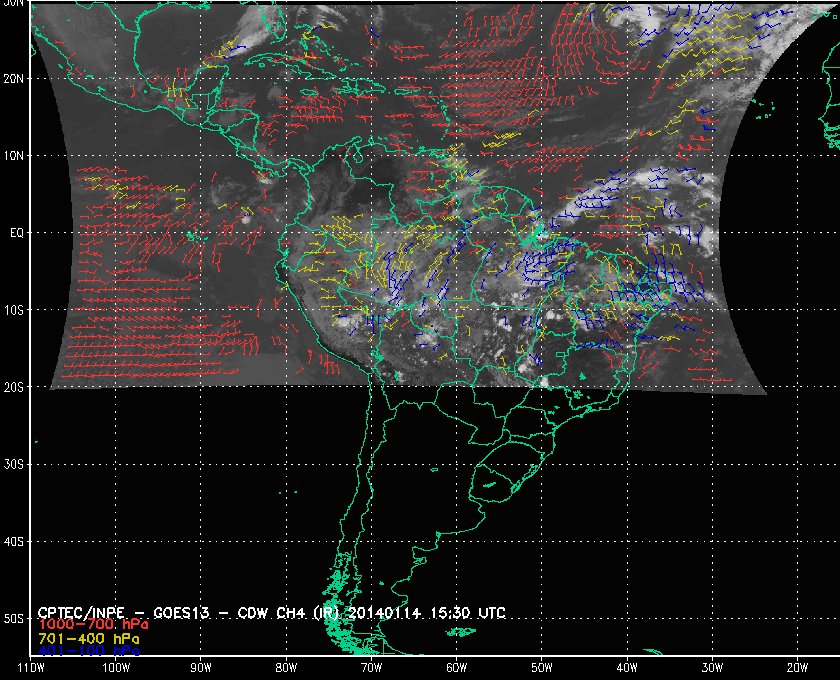Click the 100W longitude label
Viewport: 840px width, 680px height.
point(116,668)
